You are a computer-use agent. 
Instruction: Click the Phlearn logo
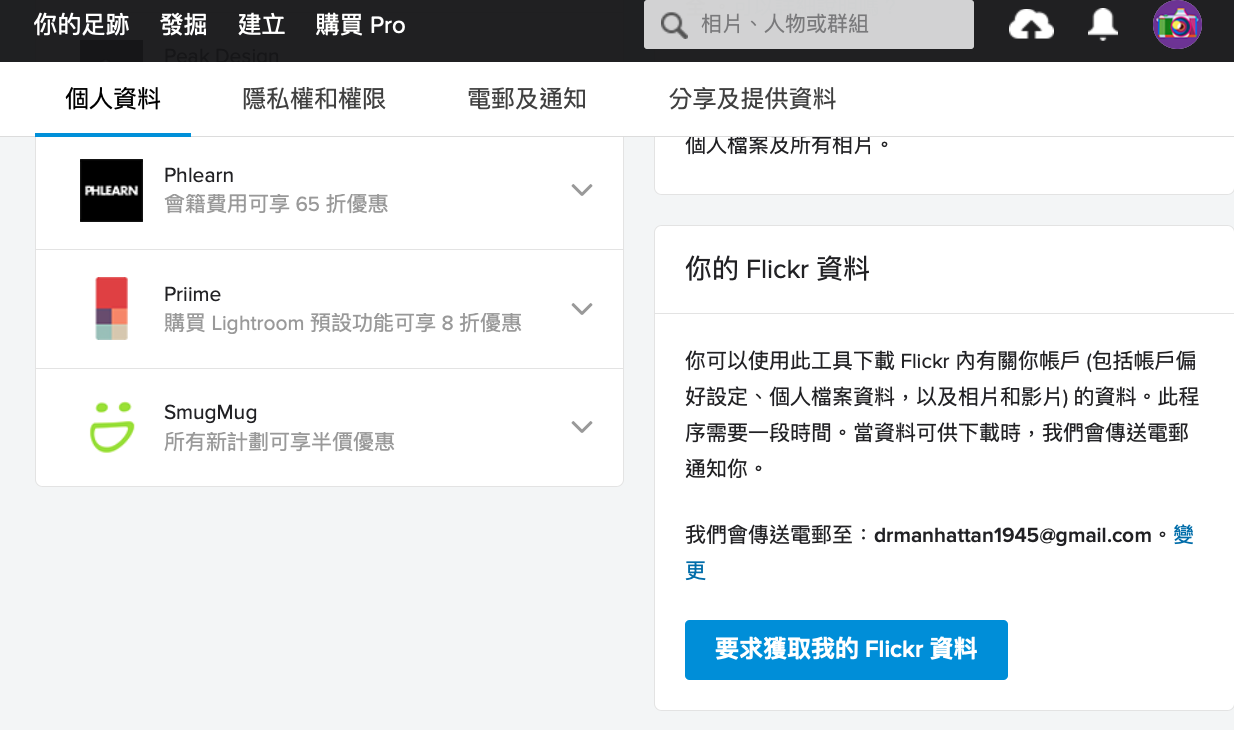coord(111,190)
